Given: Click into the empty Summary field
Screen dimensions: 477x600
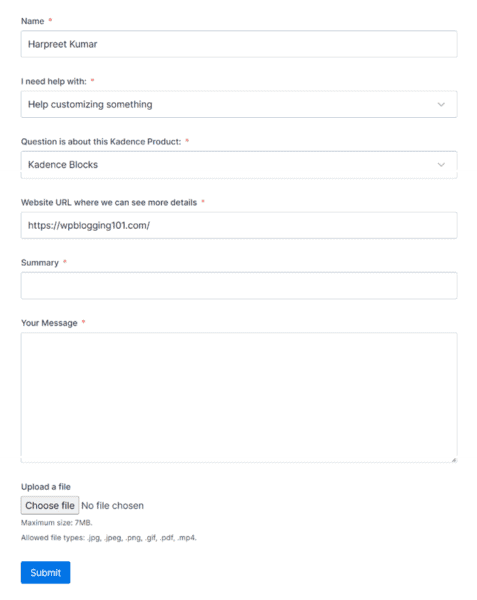Looking at the screenshot, I should click(239, 285).
